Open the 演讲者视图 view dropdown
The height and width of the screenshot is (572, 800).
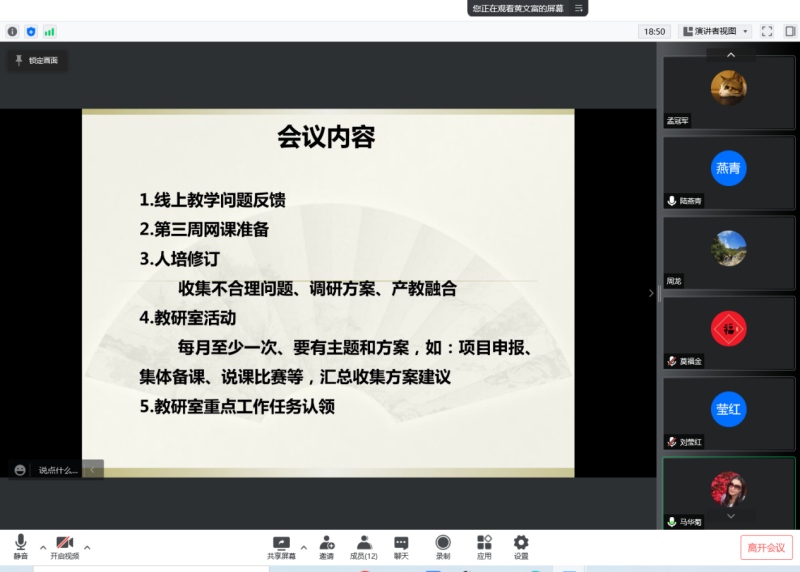(x=714, y=31)
